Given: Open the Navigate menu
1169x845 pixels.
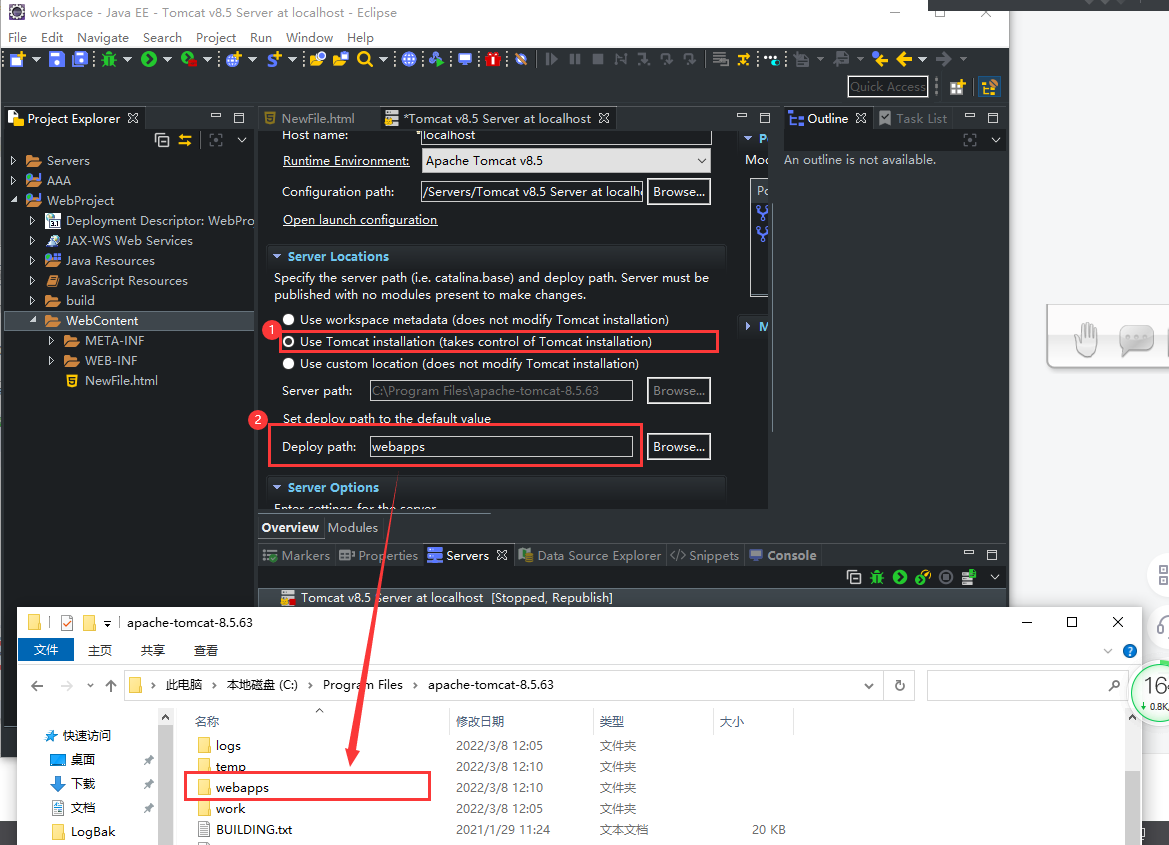Looking at the screenshot, I should tap(103, 37).
